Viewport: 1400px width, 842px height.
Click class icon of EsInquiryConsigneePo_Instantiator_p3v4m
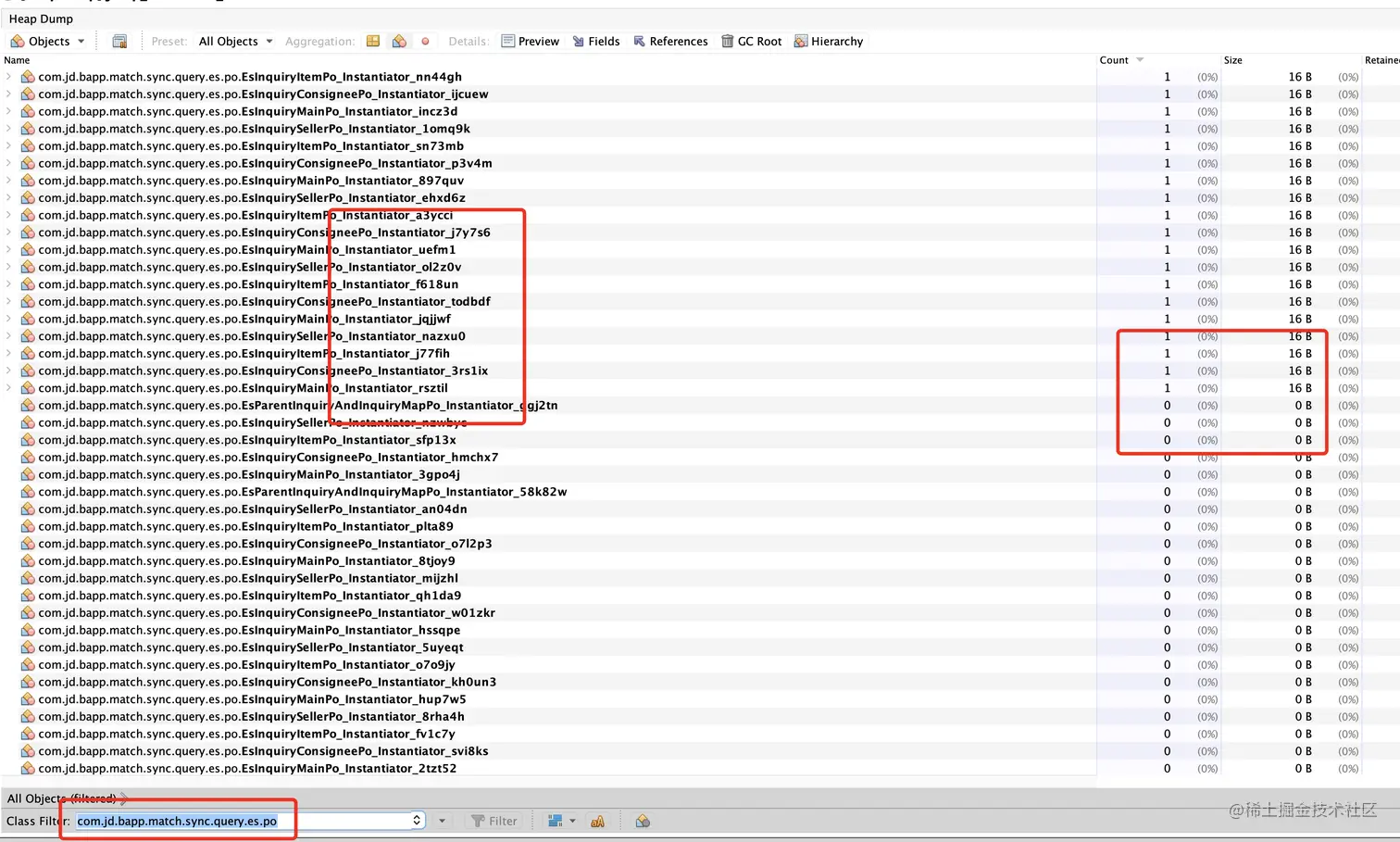coord(28,163)
